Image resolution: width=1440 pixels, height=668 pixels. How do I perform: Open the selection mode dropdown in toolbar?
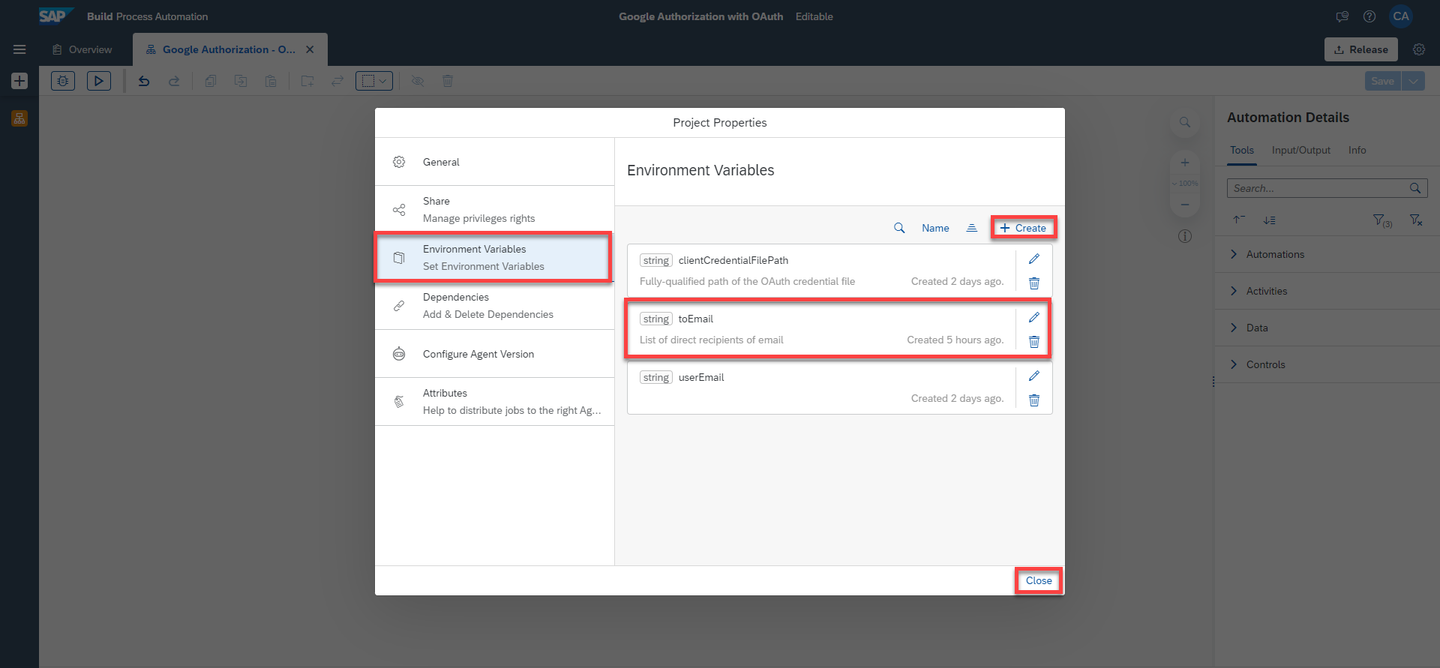tap(375, 81)
